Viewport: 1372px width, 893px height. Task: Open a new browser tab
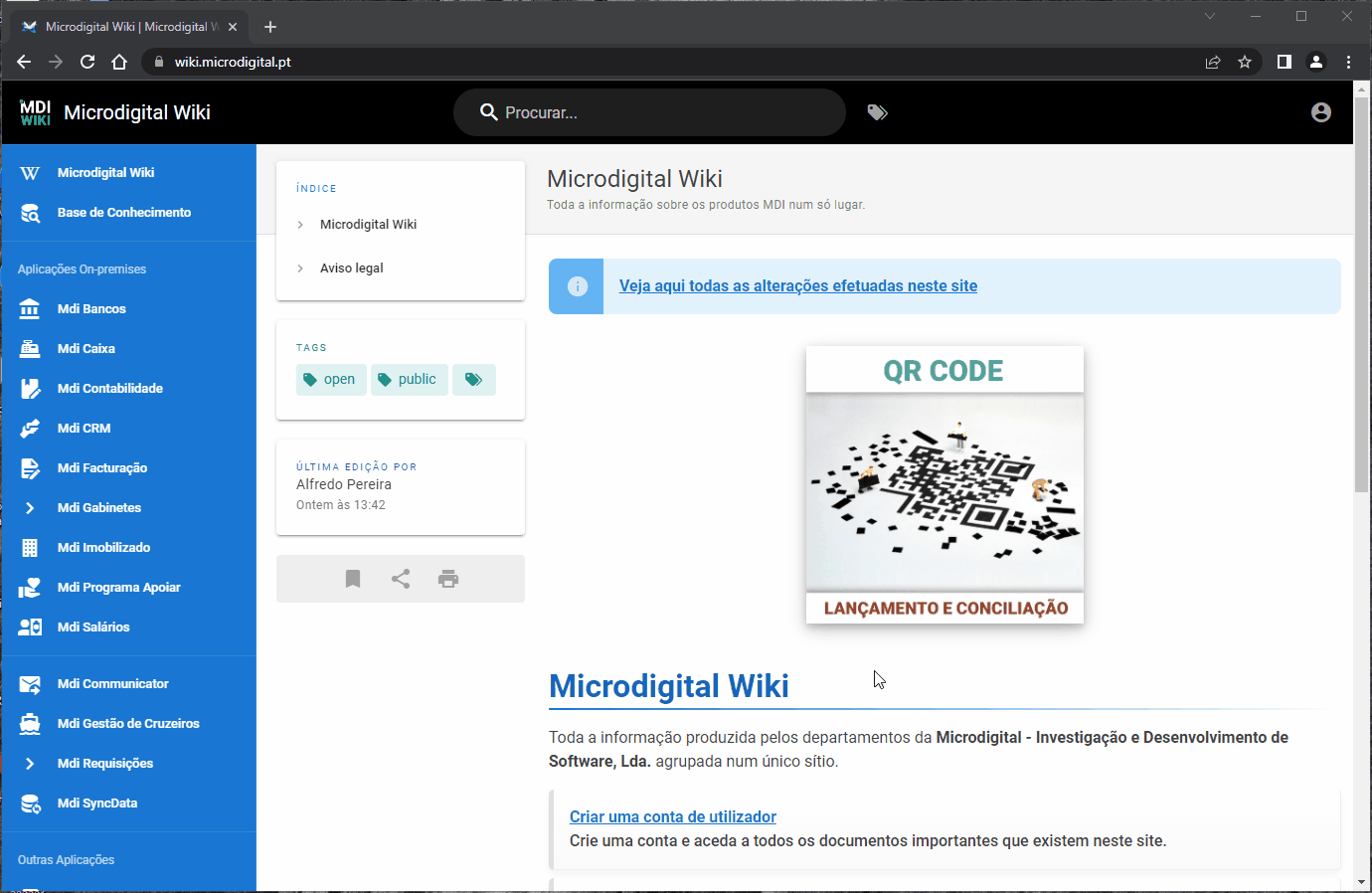pos(270,27)
